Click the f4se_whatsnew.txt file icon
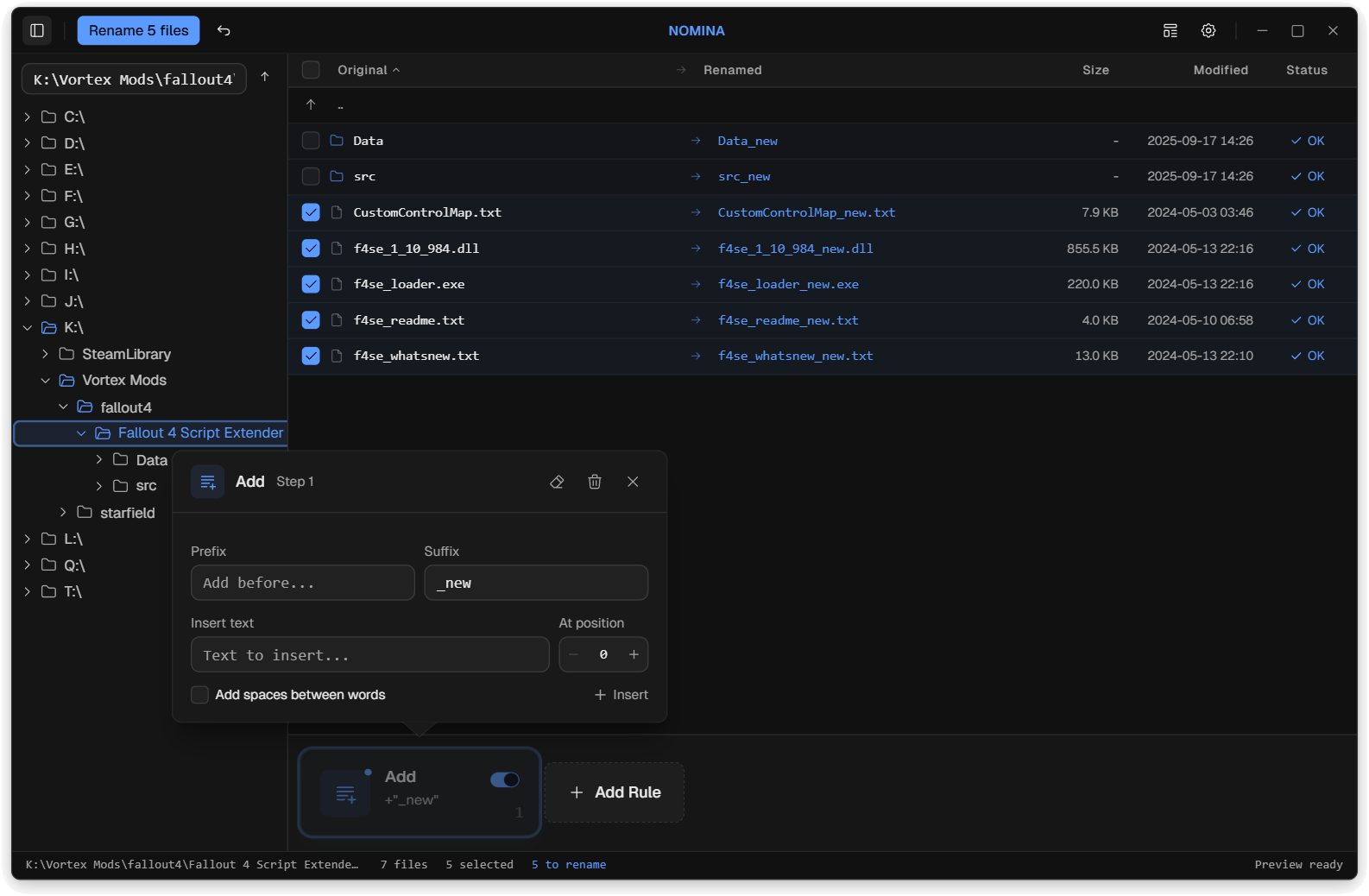The width and height of the screenshot is (1369, 896). click(337, 356)
